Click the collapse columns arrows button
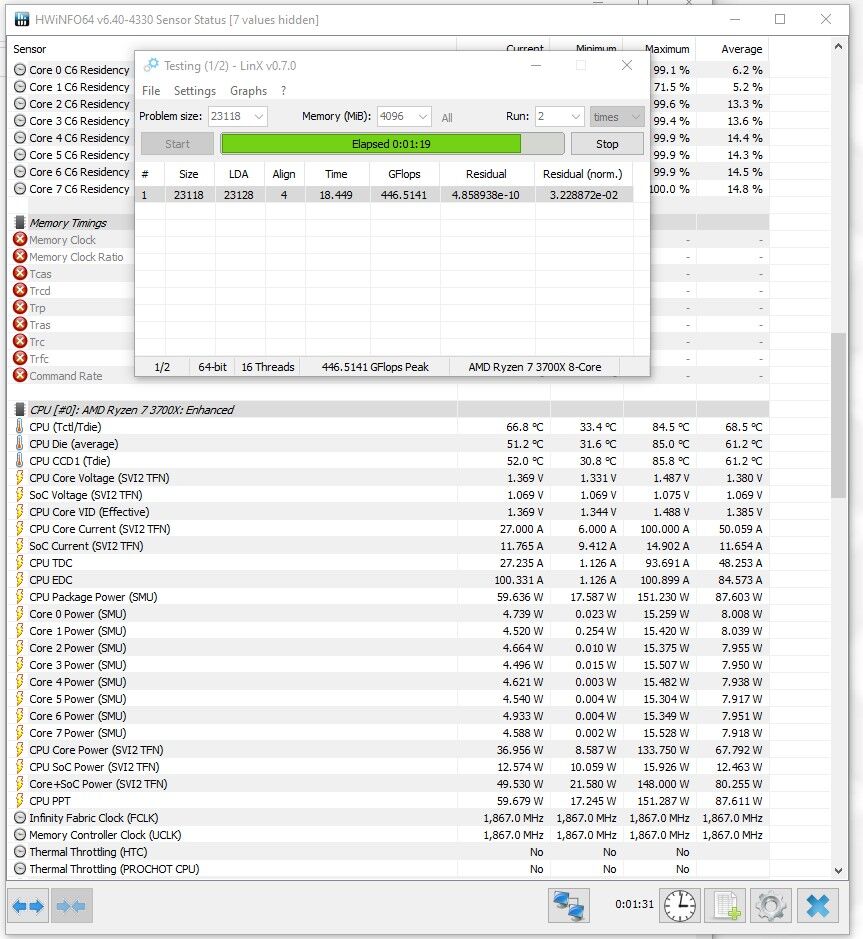The image size is (863, 939). 71,906
